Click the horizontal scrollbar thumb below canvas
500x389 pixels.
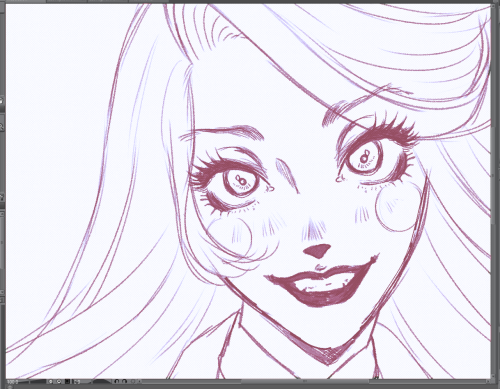coord(305,381)
